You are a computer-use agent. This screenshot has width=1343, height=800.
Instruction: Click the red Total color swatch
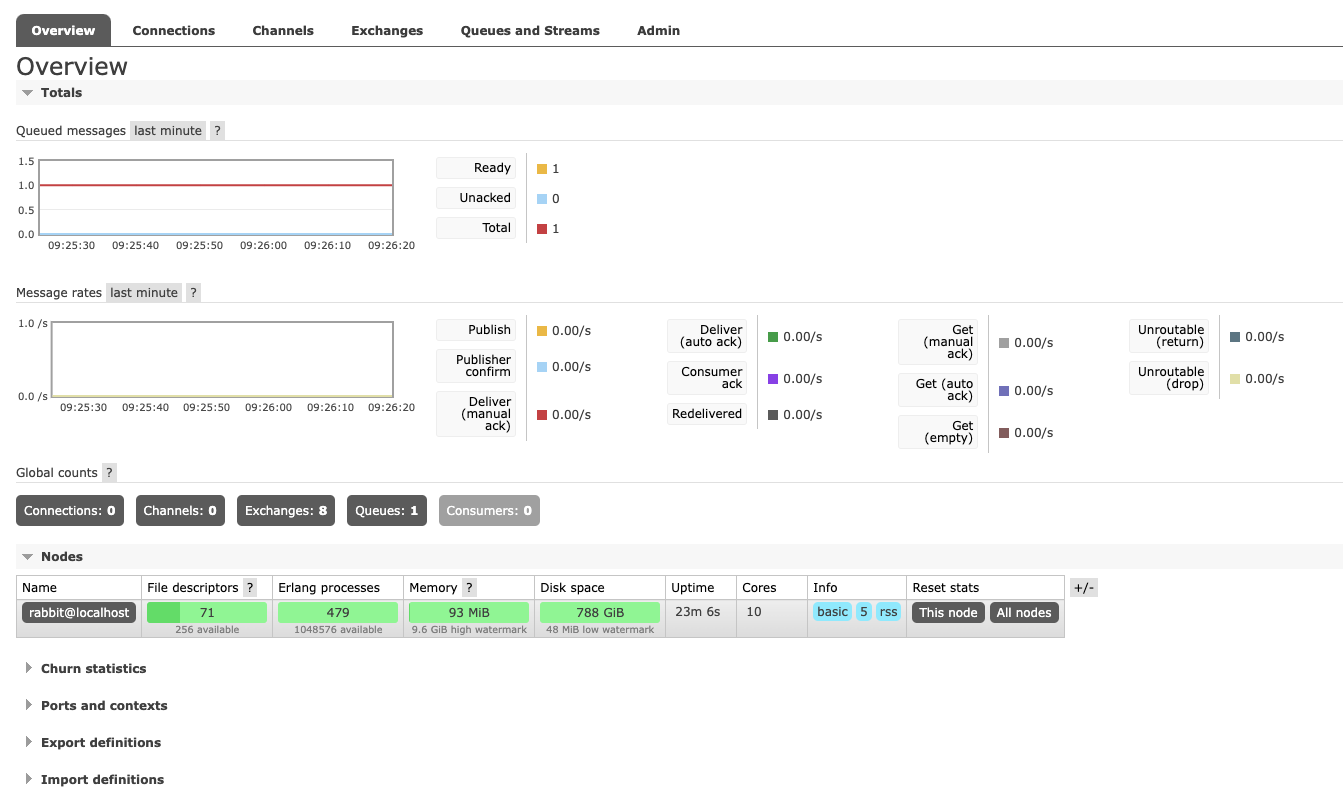coord(542,229)
